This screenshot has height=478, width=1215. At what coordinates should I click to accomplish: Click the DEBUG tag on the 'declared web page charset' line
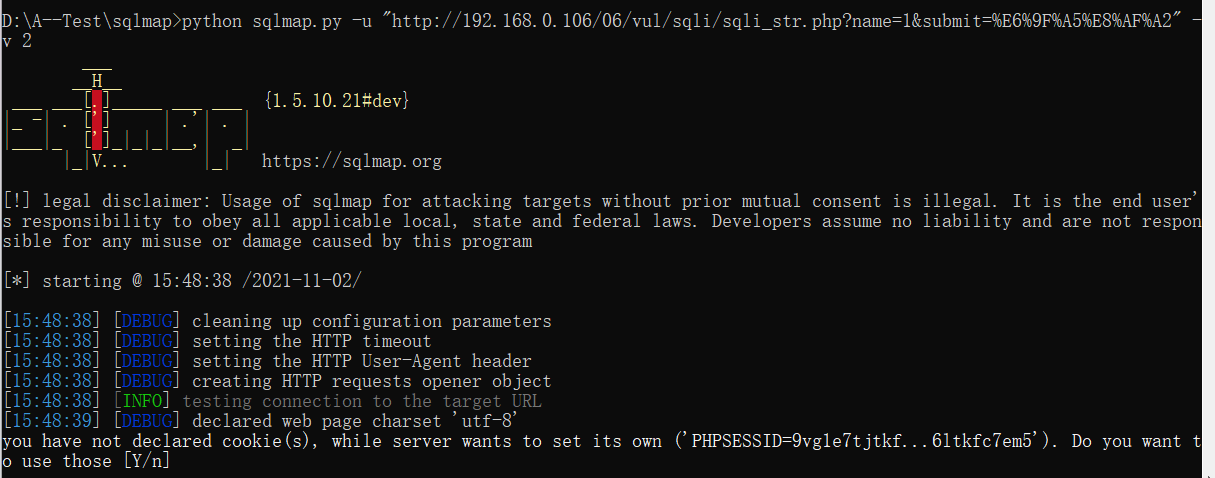pos(146,421)
